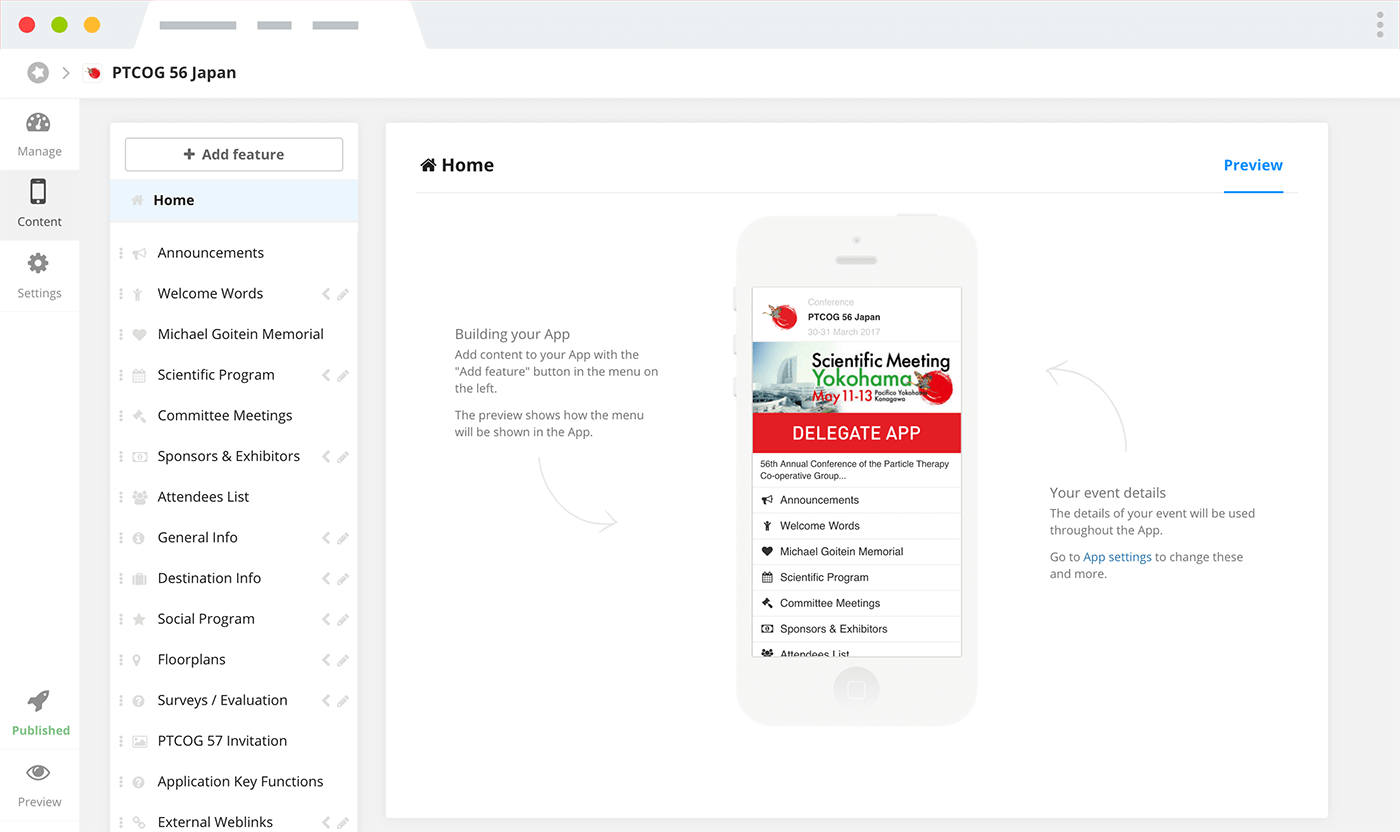The image size is (1400, 832).
Task: Click the Add feature button
Action: [x=234, y=155]
